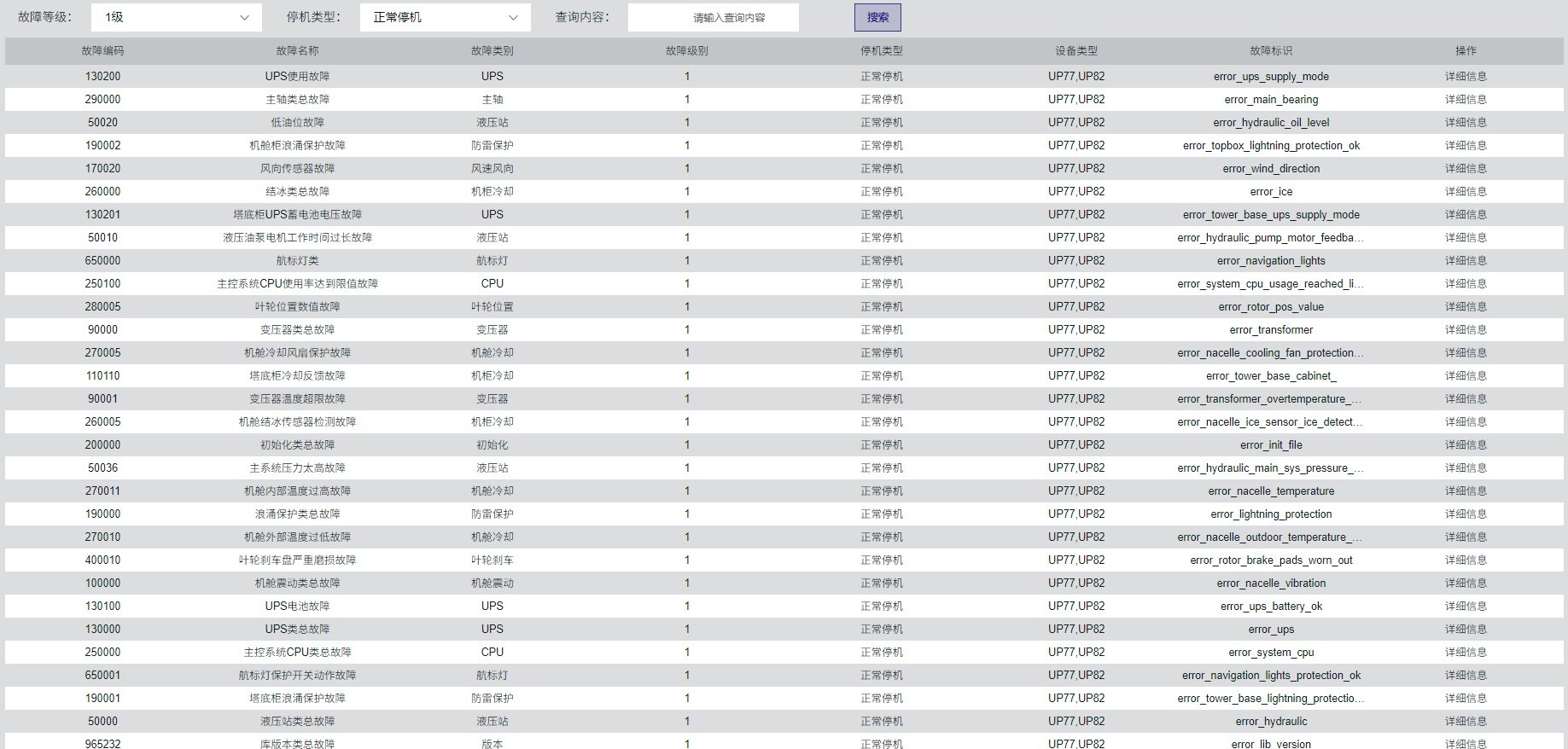
Task: Open 详细信息 for fault code 50000
Action: click(1465, 722)
